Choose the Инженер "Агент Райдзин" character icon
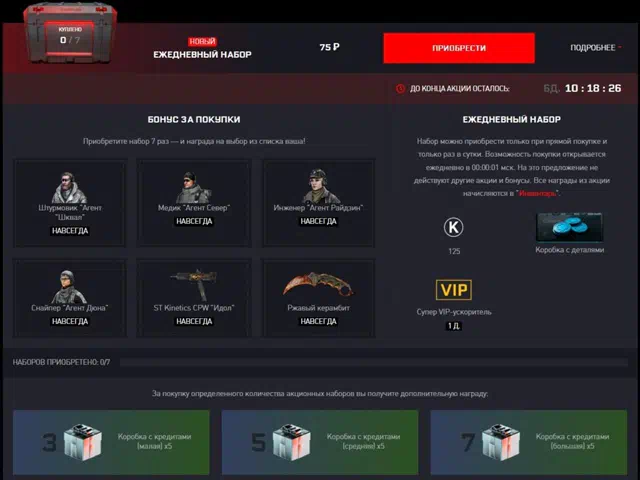This screenshot has height=480, width=640. 318,186
